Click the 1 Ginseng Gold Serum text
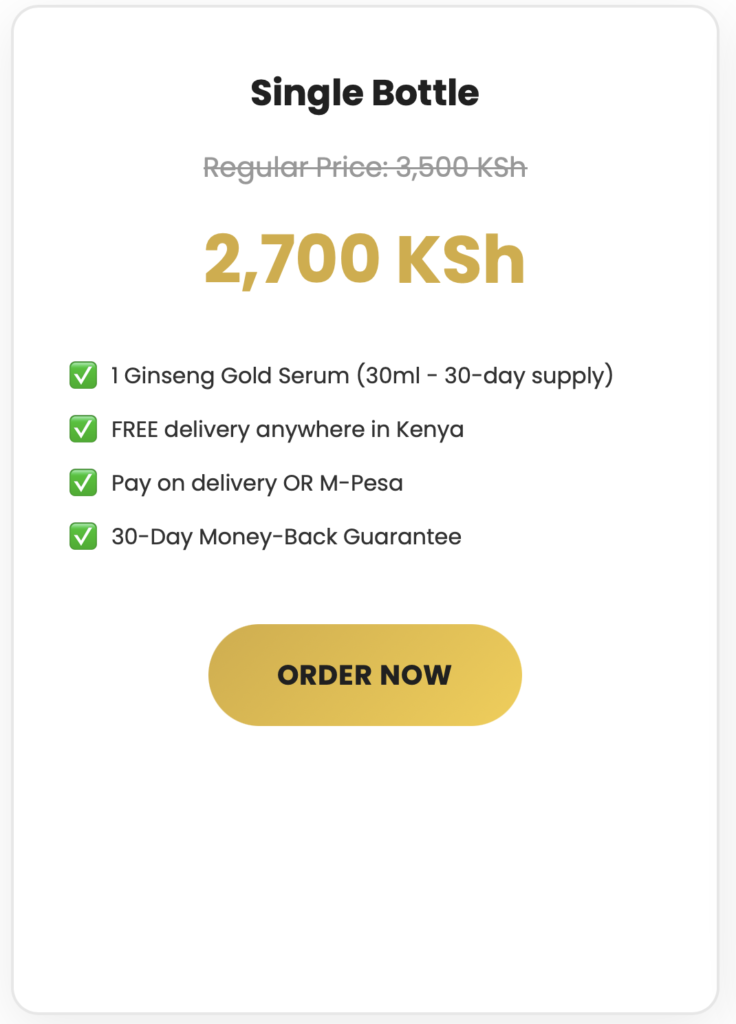736x1024 pixels. [x=230, y=376]
